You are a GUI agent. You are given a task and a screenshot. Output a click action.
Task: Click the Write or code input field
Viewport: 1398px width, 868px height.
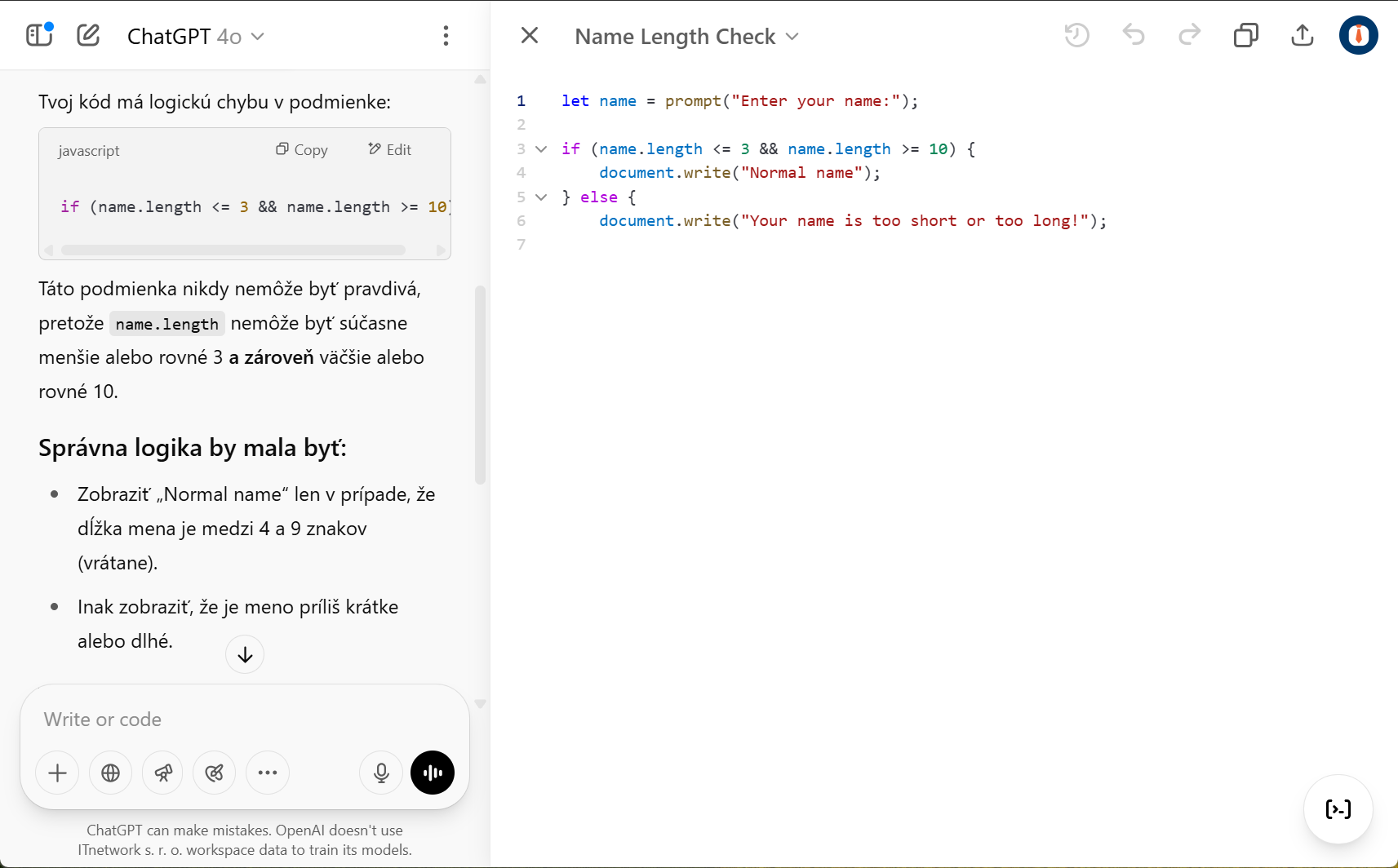[245, 720]
